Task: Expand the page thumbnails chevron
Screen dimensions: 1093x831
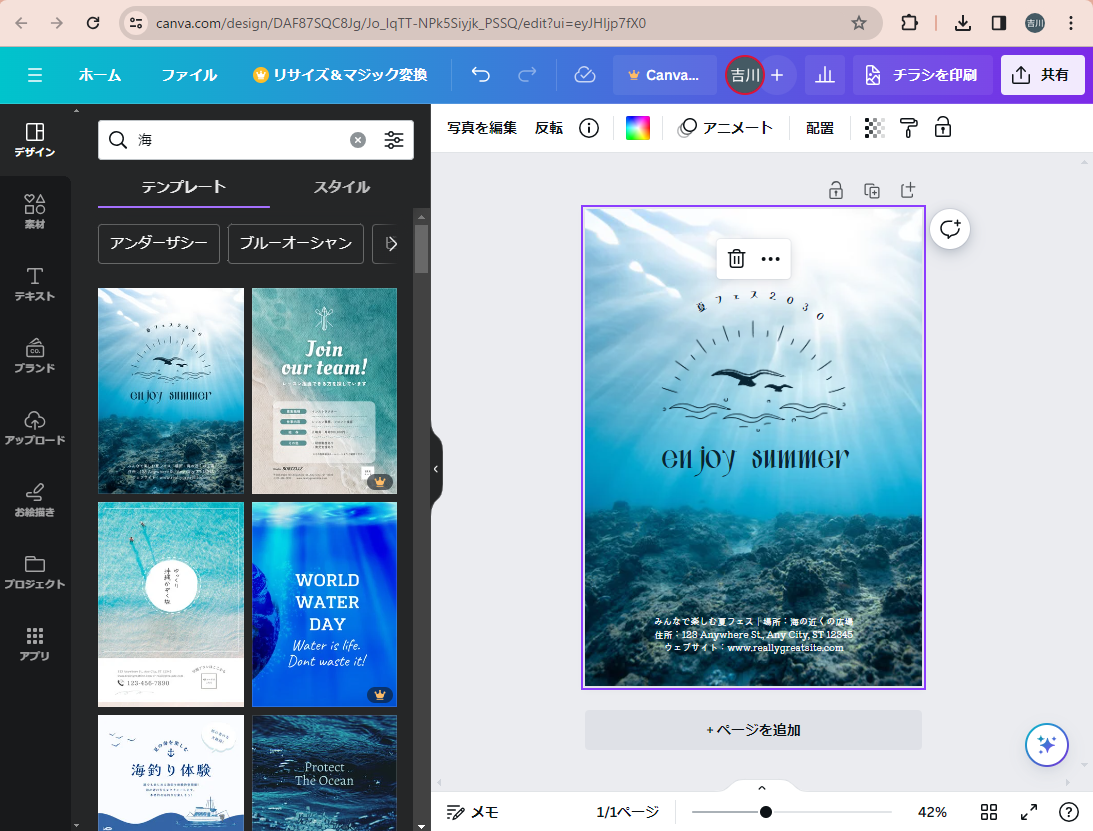Action: coord(761,788)
